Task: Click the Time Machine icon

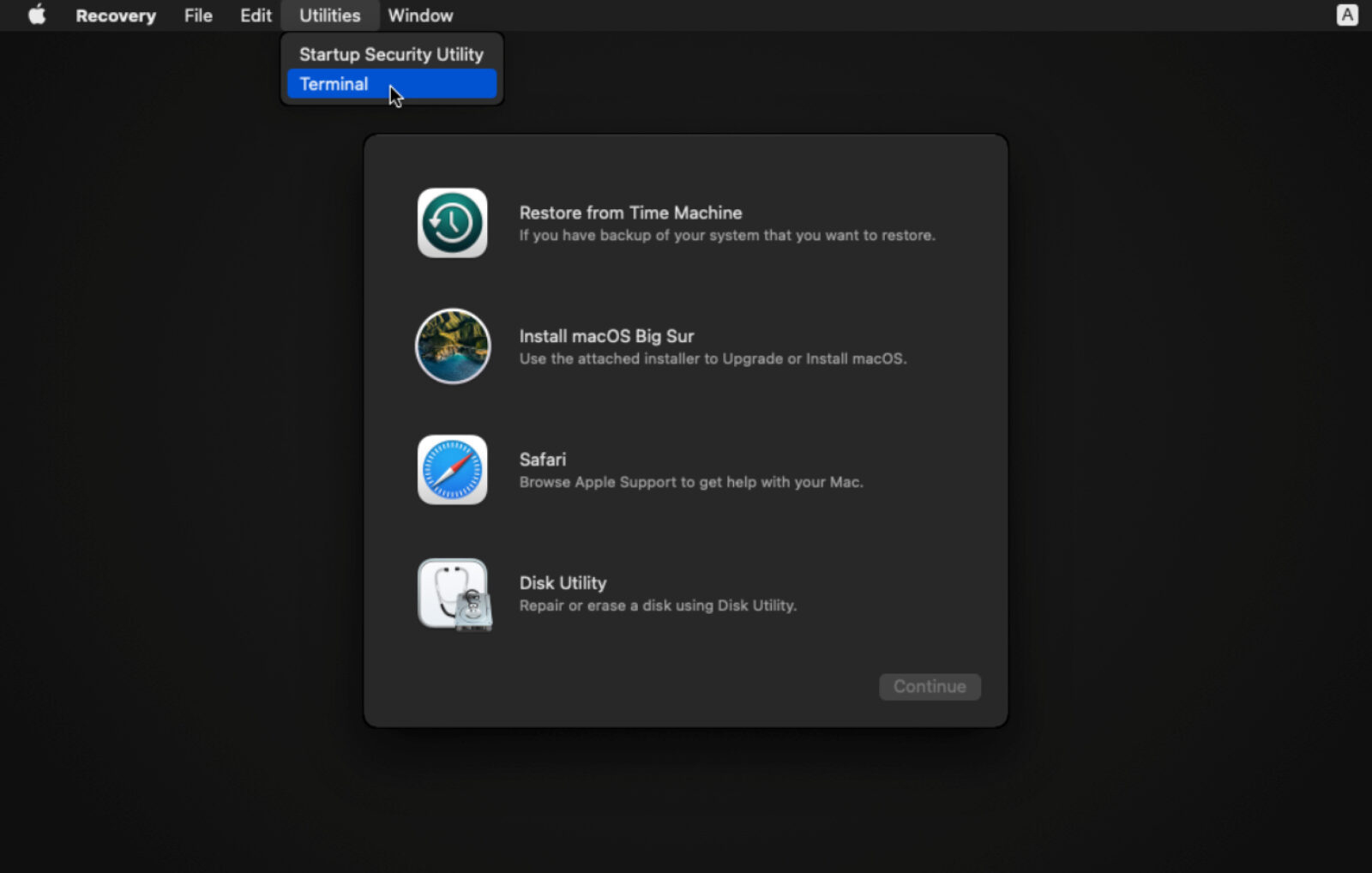Action: (x=452, y=223)
